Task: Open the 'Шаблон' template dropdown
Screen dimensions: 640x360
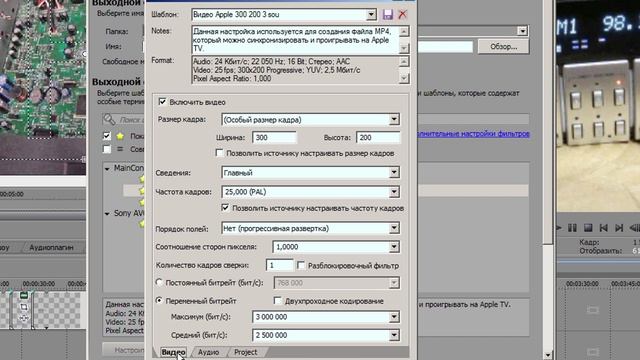Action: pos(371,15)
